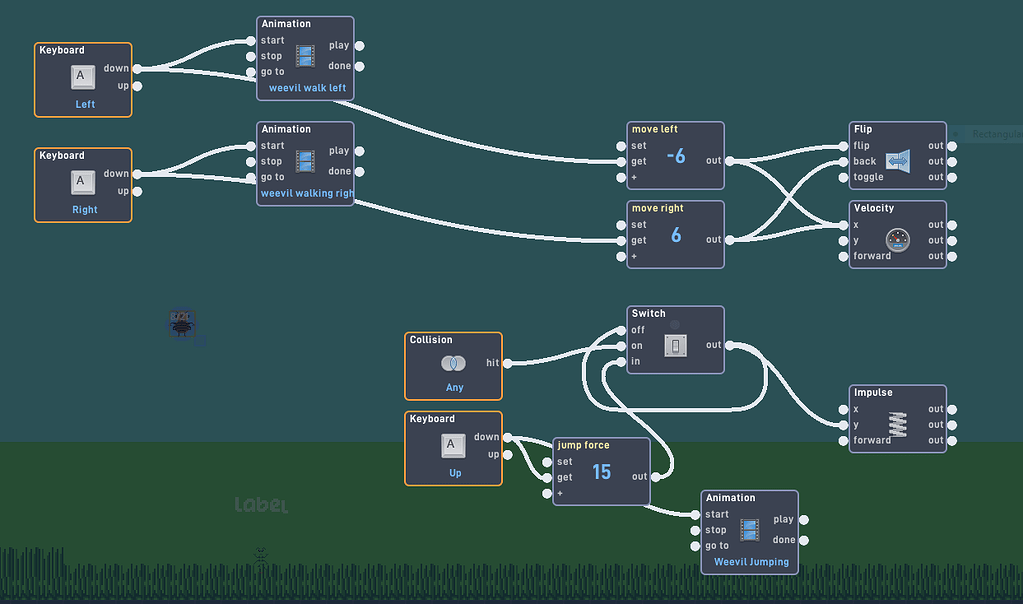Click the + input port of move left node
The height and width of the screenshot is (604, 1023).
[621, 177]
